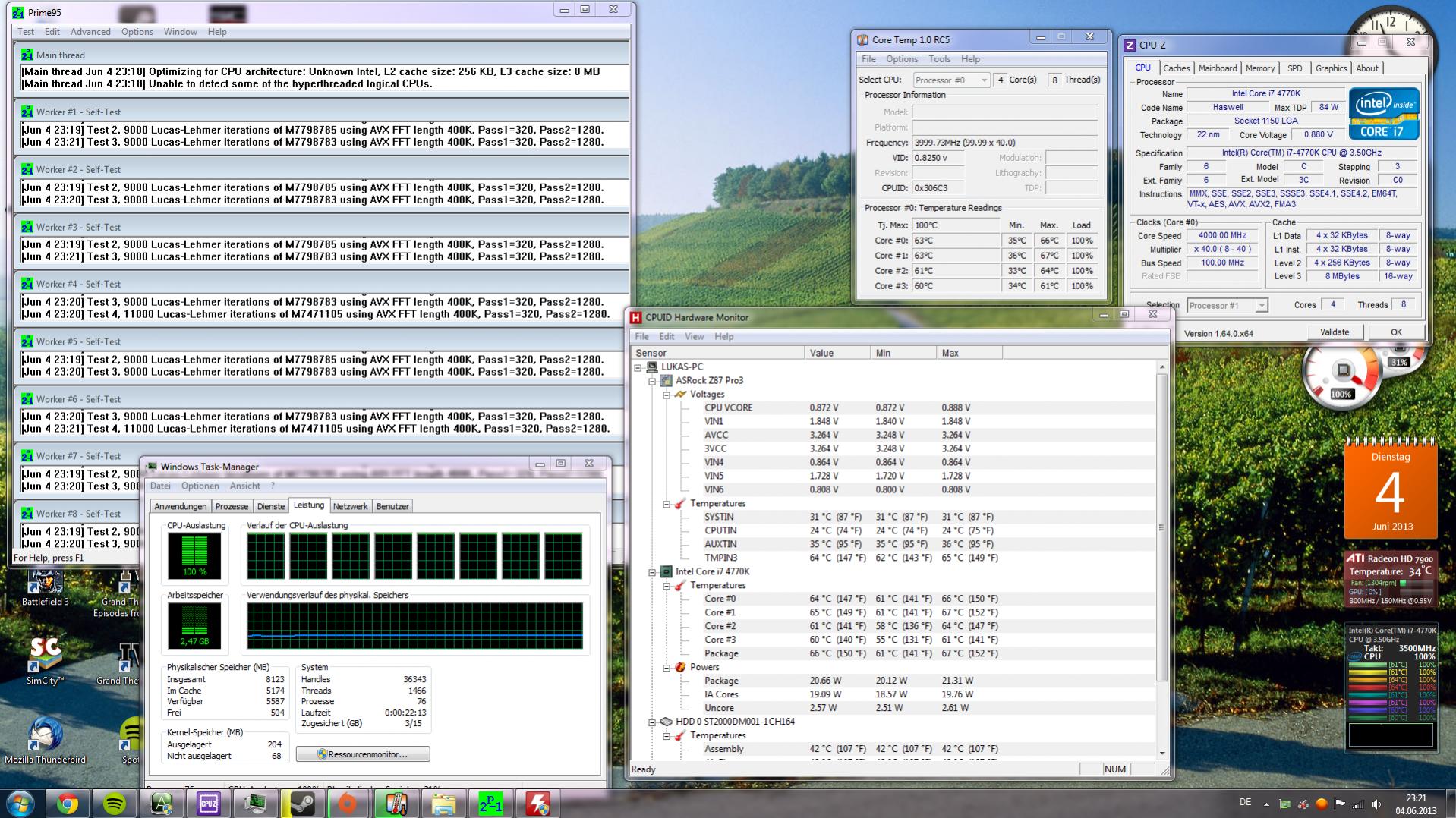
Task: Open the Tools menu in Core Temp
Action: tap(939, 59)
